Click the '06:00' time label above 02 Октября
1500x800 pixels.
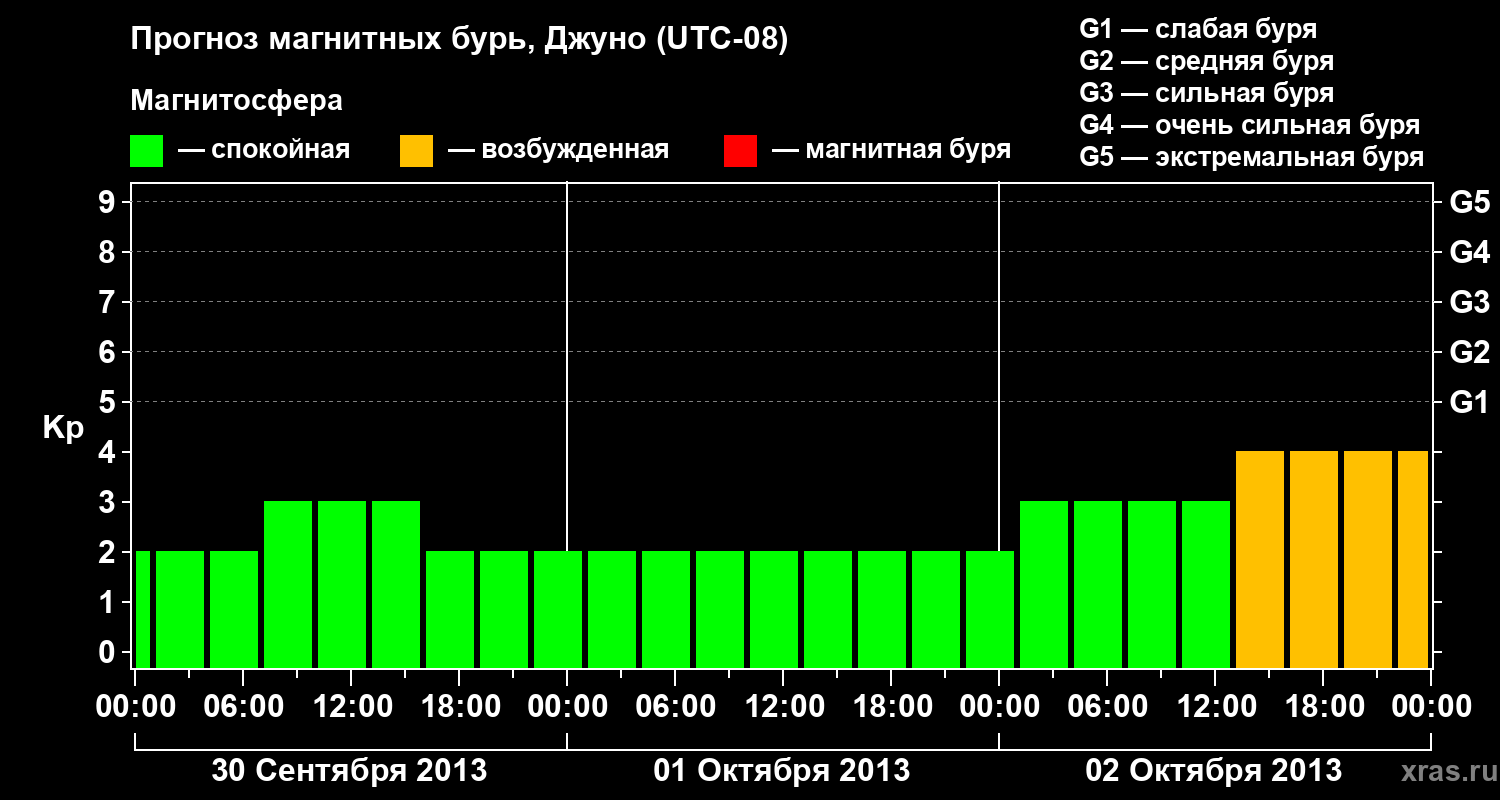[1107, 706]
